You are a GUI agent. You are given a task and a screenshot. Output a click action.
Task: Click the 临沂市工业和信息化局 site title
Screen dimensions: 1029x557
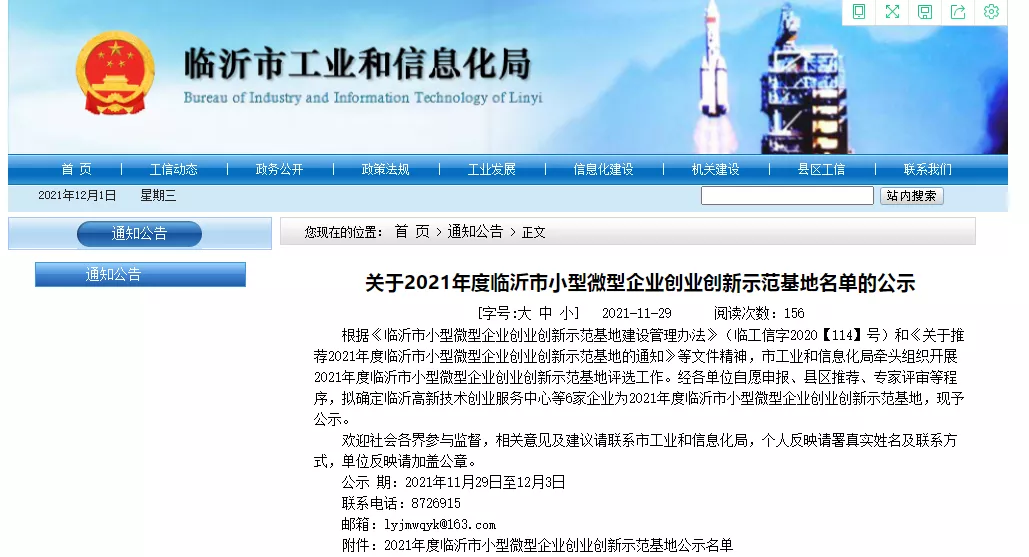(x=358, y=64)
